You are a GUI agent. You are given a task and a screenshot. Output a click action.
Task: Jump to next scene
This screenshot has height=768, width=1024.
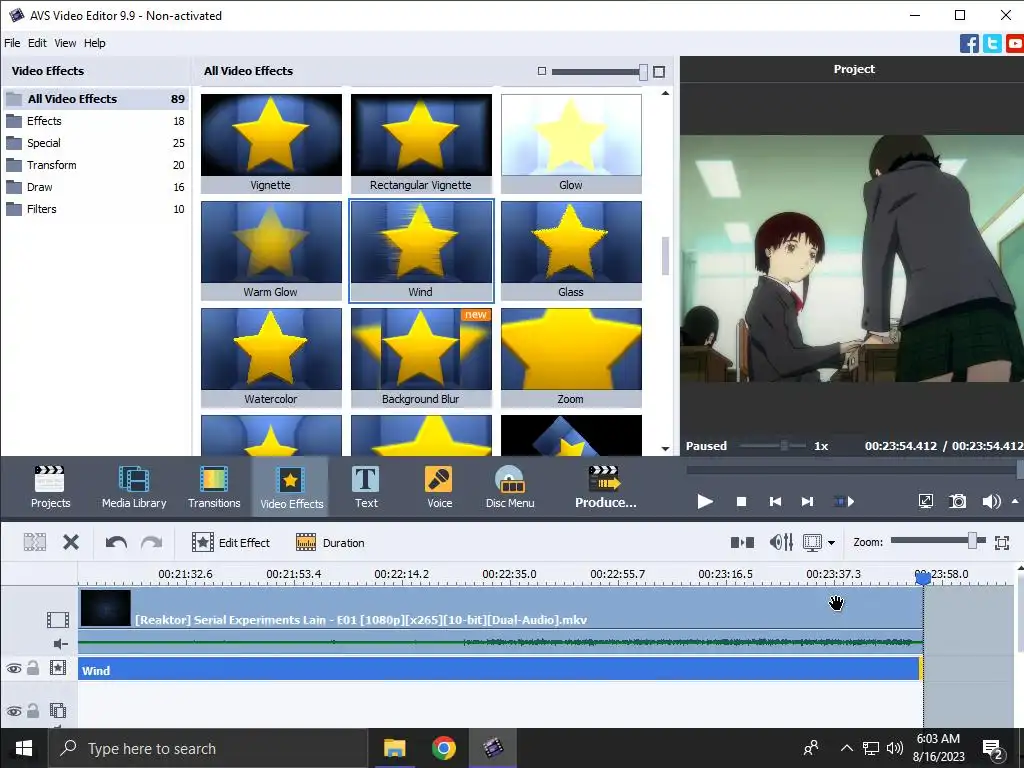point(844,502)
